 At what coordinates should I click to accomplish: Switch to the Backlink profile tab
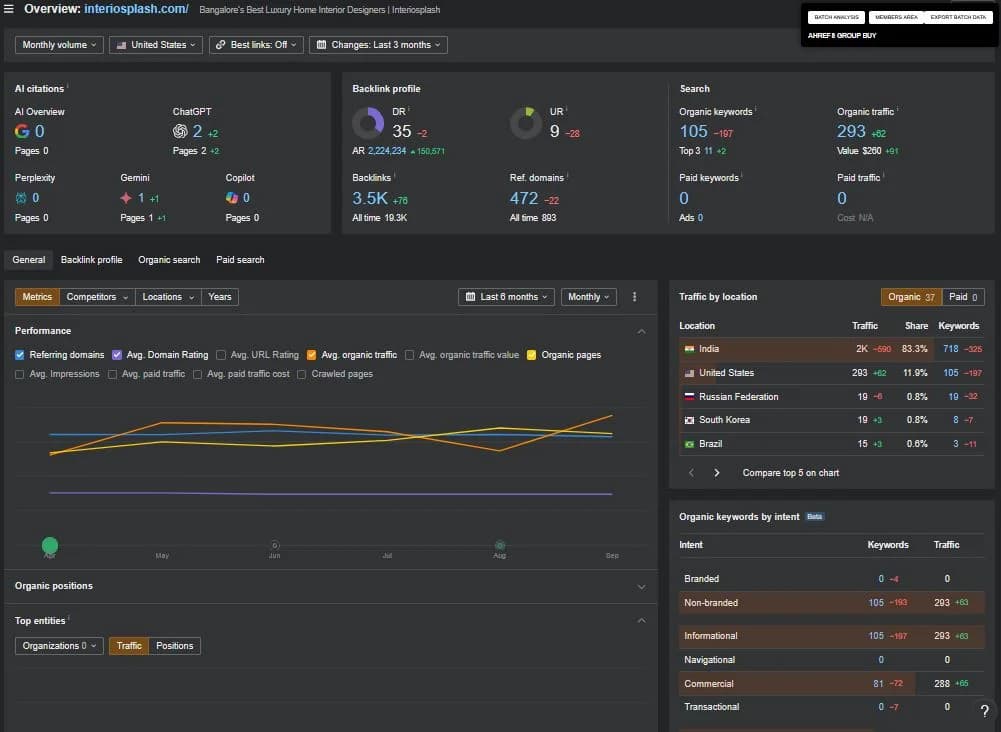click(x=91, y=260)
